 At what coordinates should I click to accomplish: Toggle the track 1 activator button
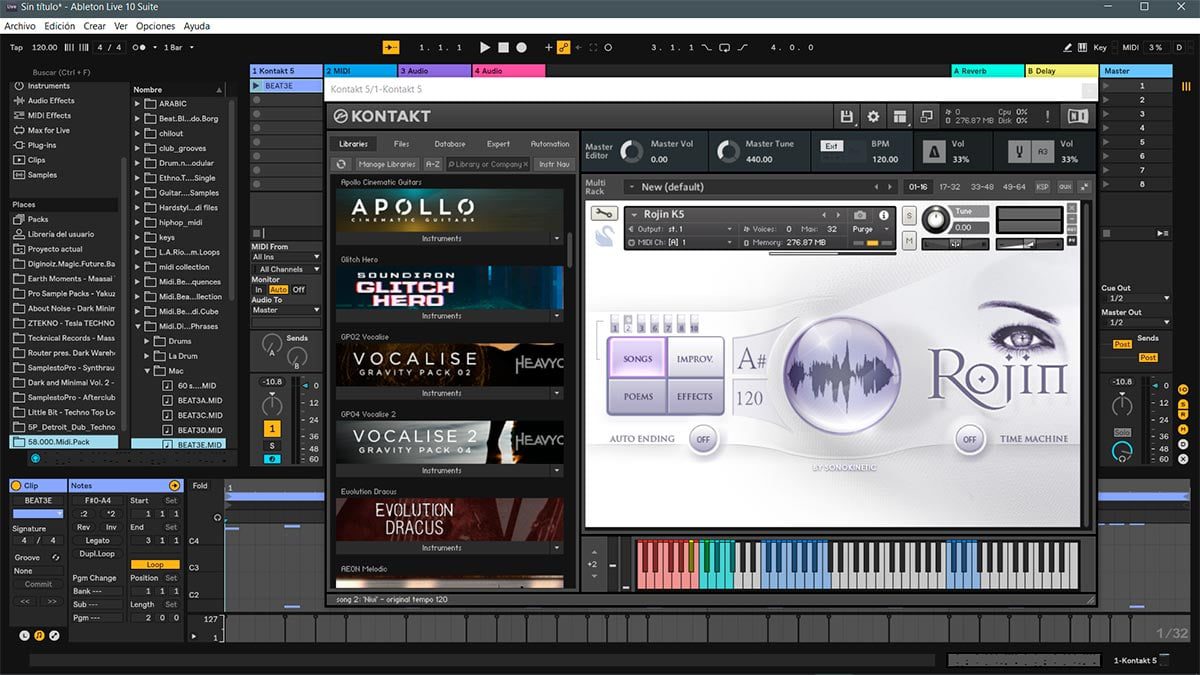272,429
